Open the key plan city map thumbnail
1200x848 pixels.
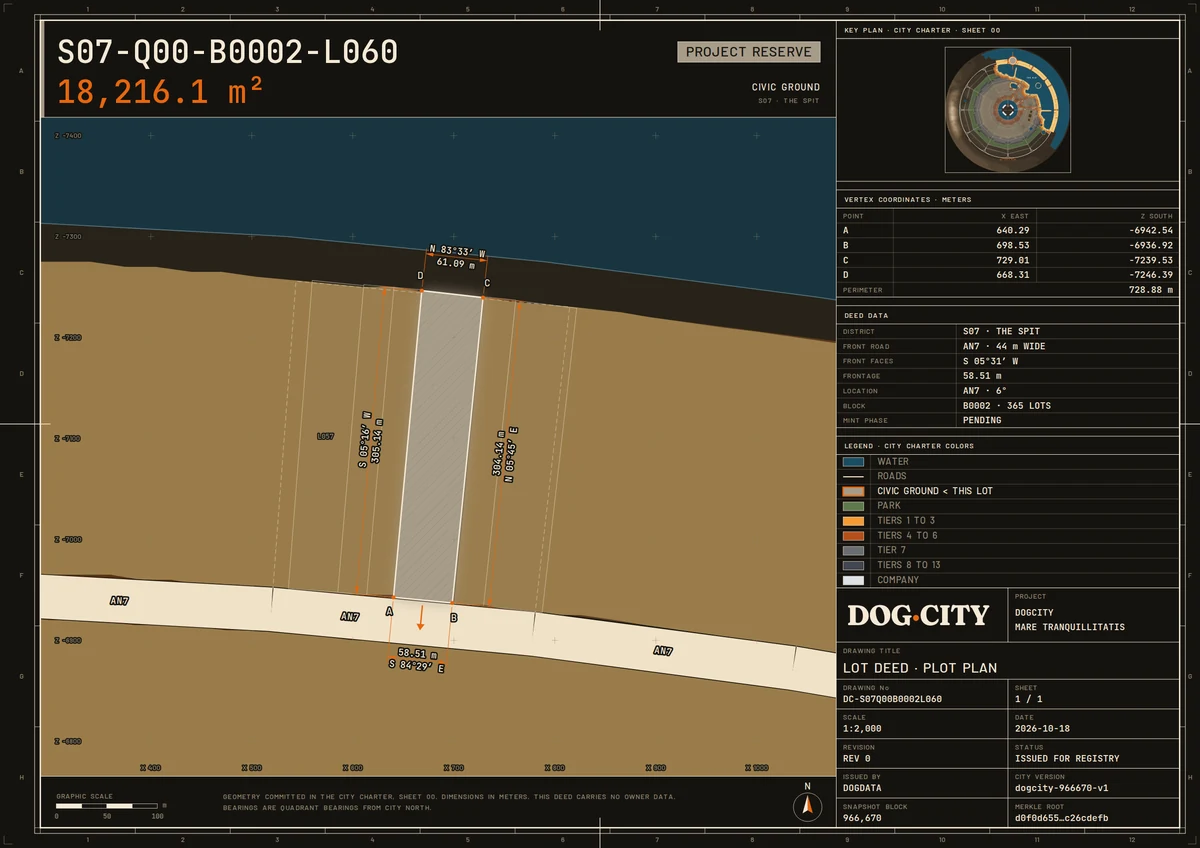[1008, 109]
